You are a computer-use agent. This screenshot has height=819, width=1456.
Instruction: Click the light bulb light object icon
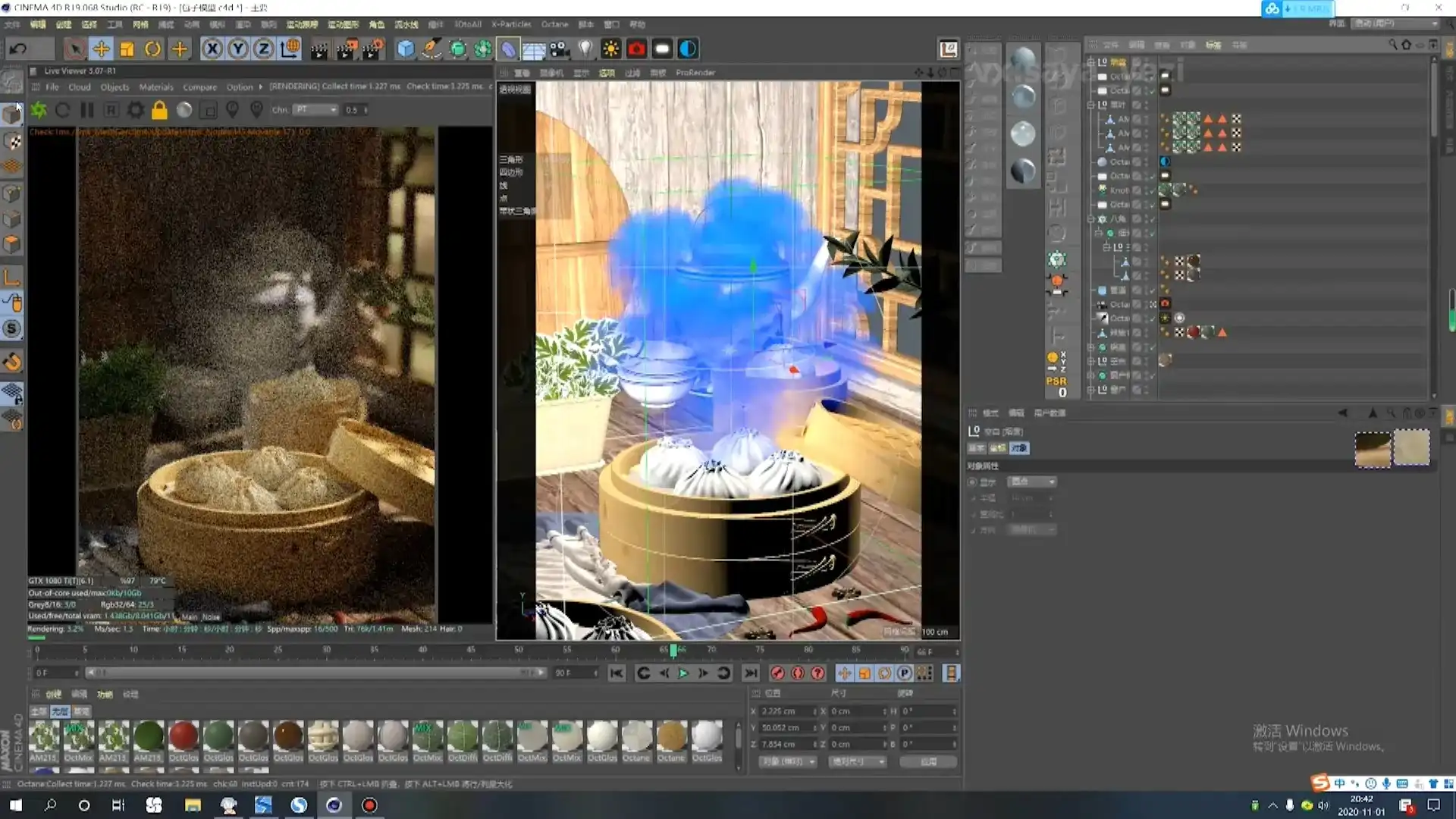point(585,49)
